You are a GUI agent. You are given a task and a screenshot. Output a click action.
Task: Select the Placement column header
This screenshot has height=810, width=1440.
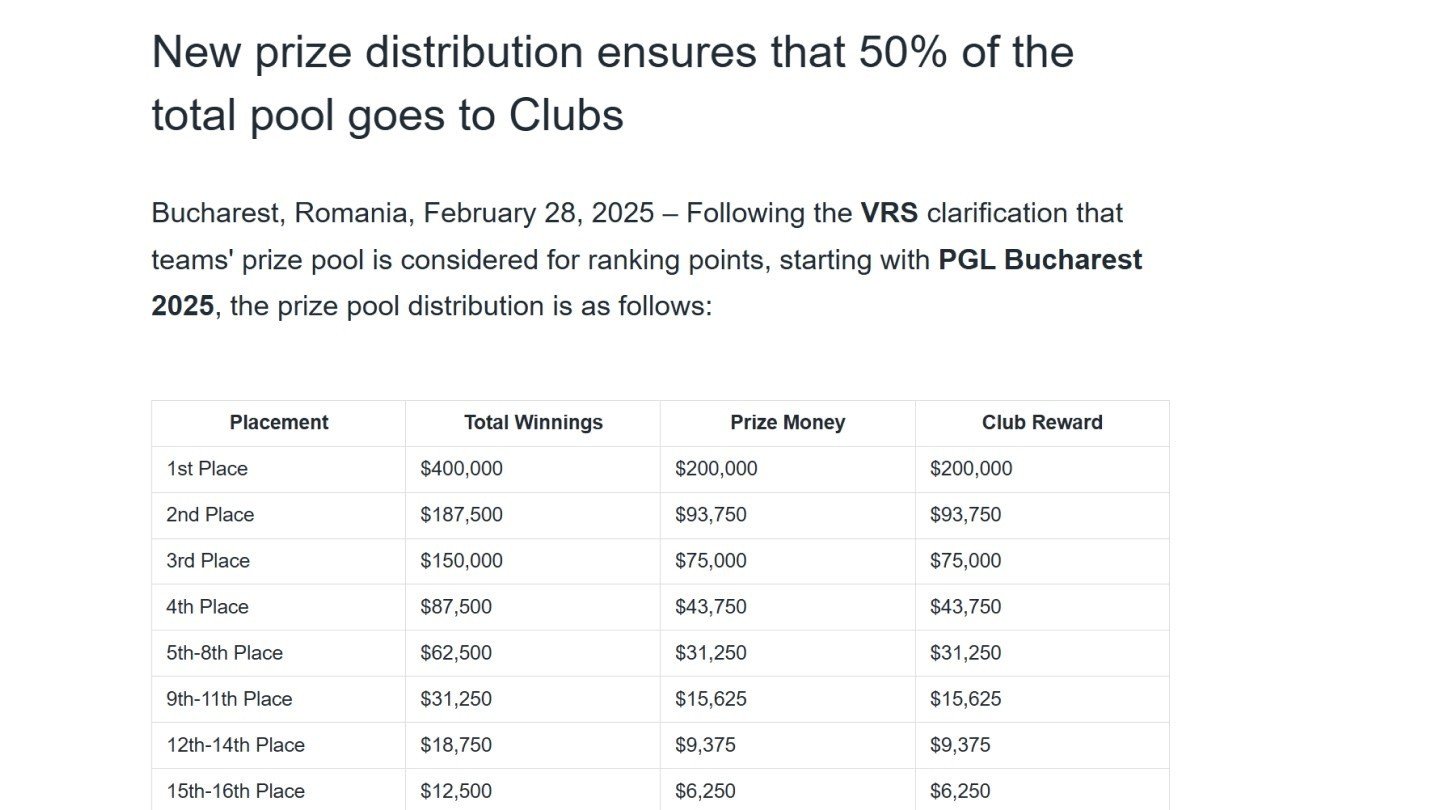pos(279,423)
